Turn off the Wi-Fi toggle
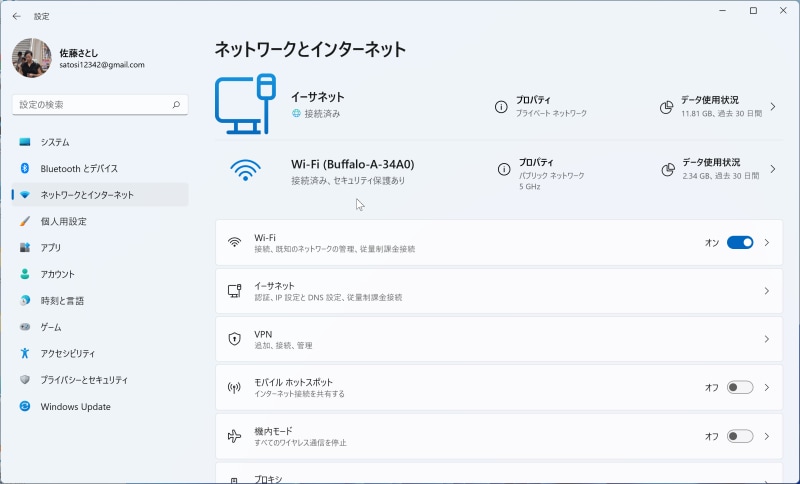Viewport: 800px width, 484px height. coord(739,242)
